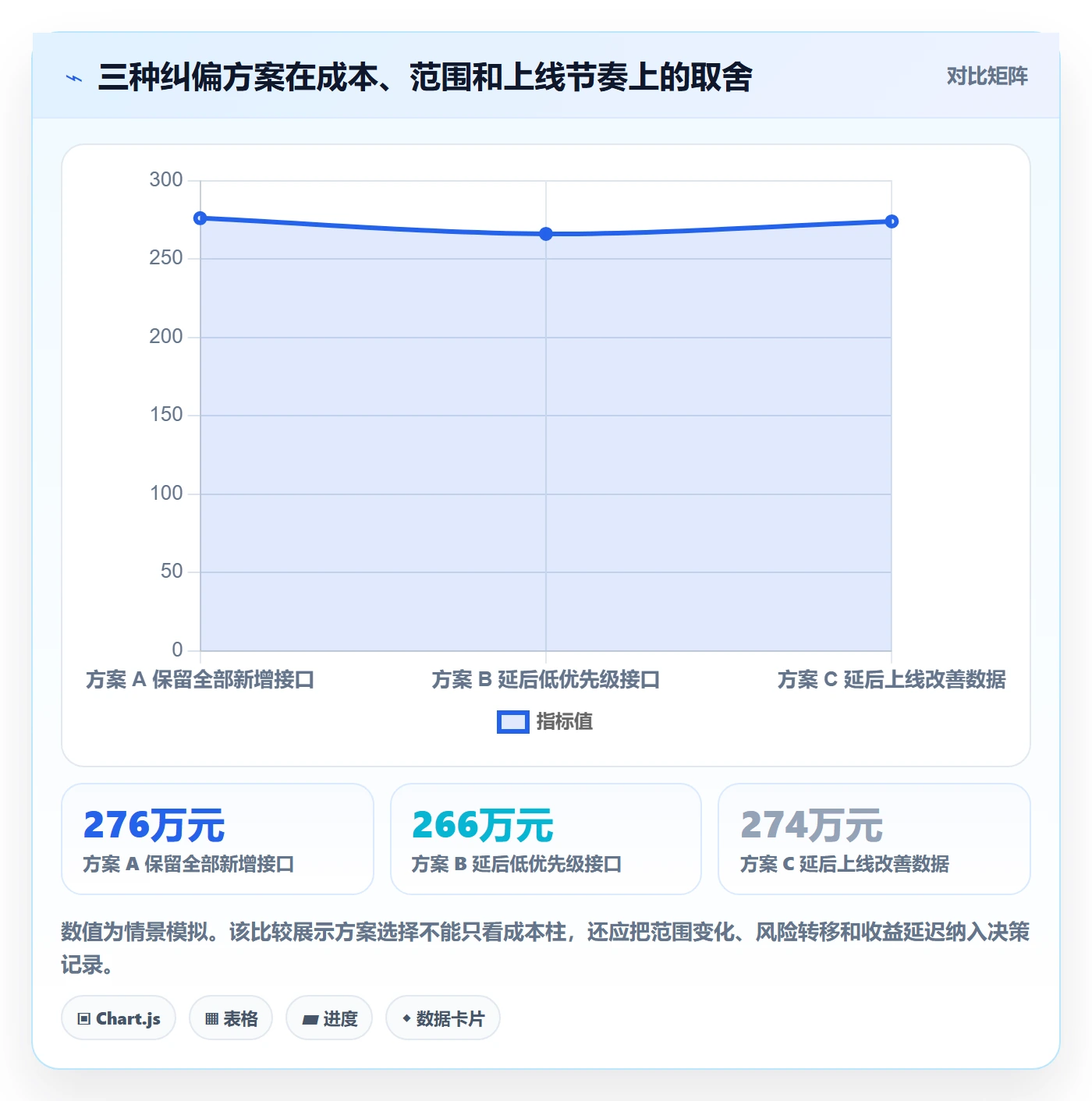Click the 表格 tag chip
Image resolution: width=1092 pixels, height=1101 pixels.
coord(231,1018)
